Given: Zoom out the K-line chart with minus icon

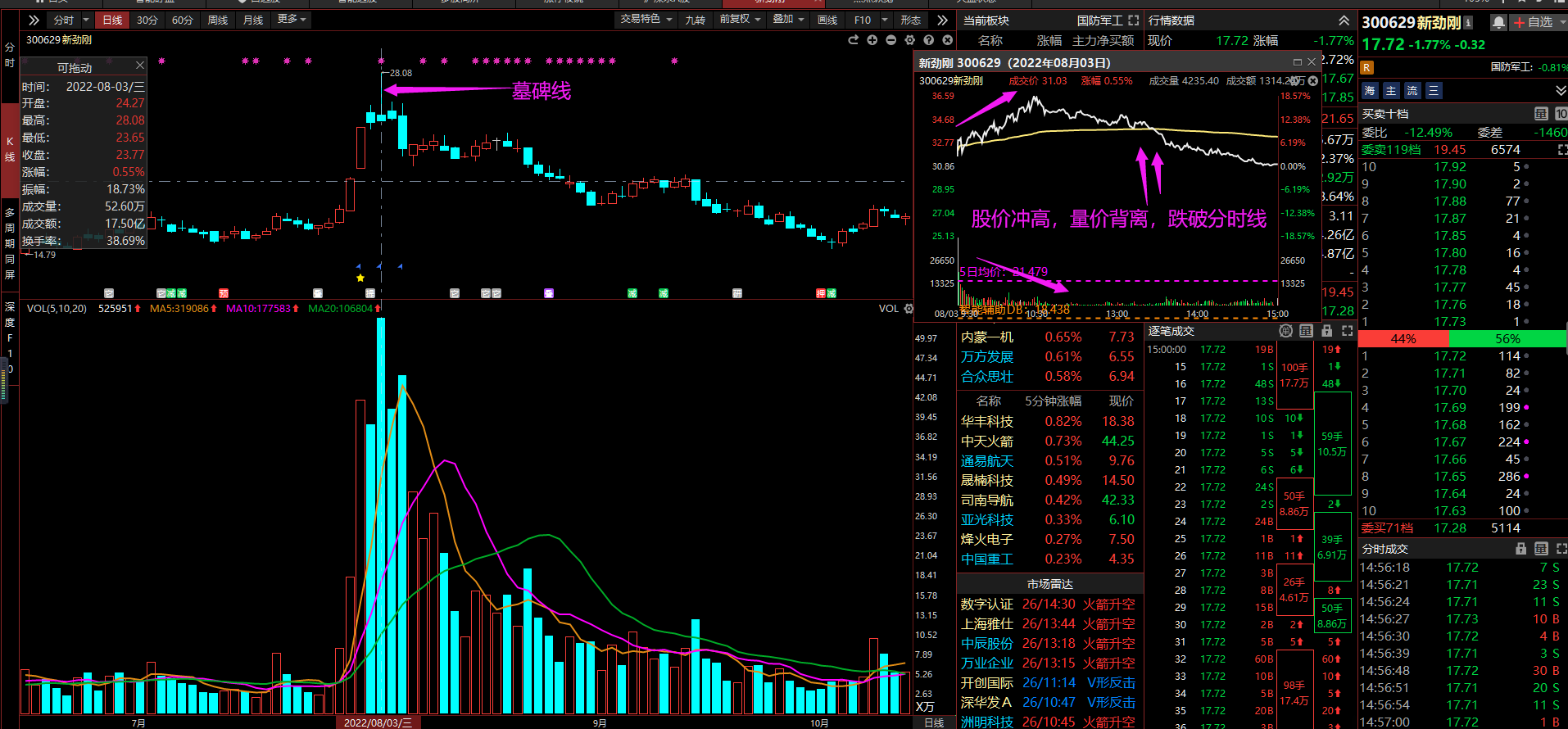Looking at the screenshot, I should tap(890, 40).
